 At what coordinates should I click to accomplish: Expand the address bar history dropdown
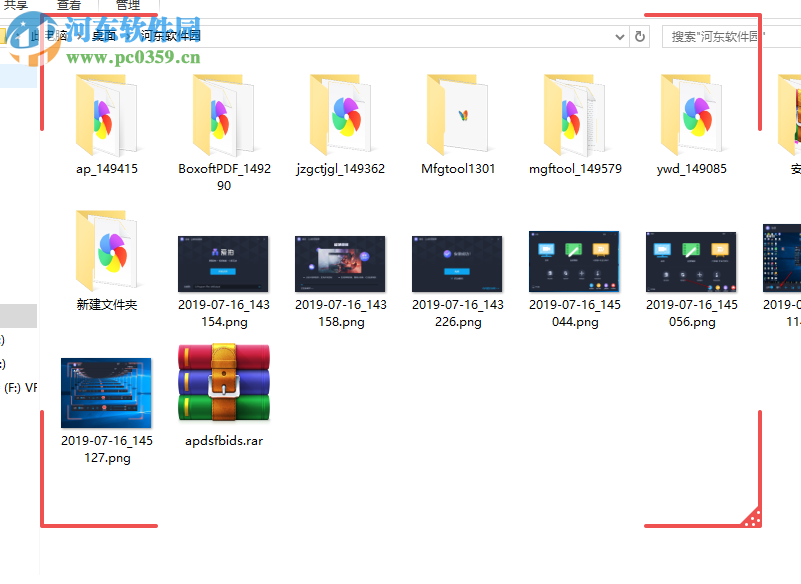tap(620, 37)
